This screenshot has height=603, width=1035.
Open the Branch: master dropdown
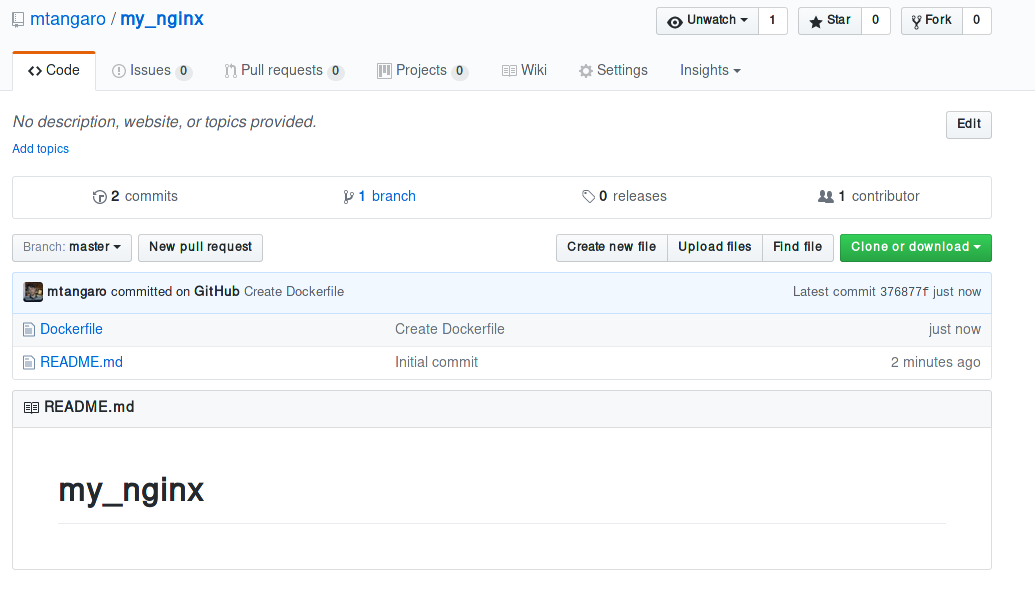(71, 247)
